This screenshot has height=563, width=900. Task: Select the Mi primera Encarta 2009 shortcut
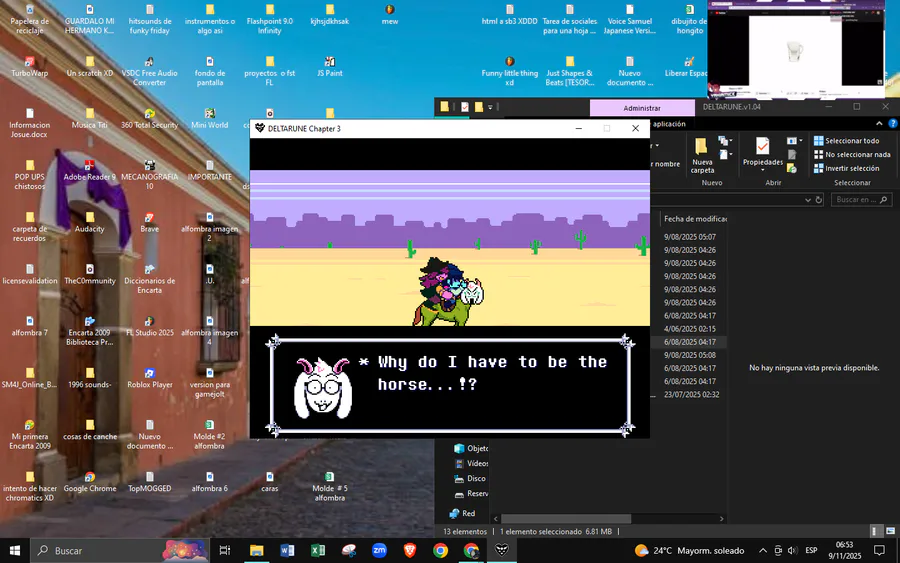29,434
